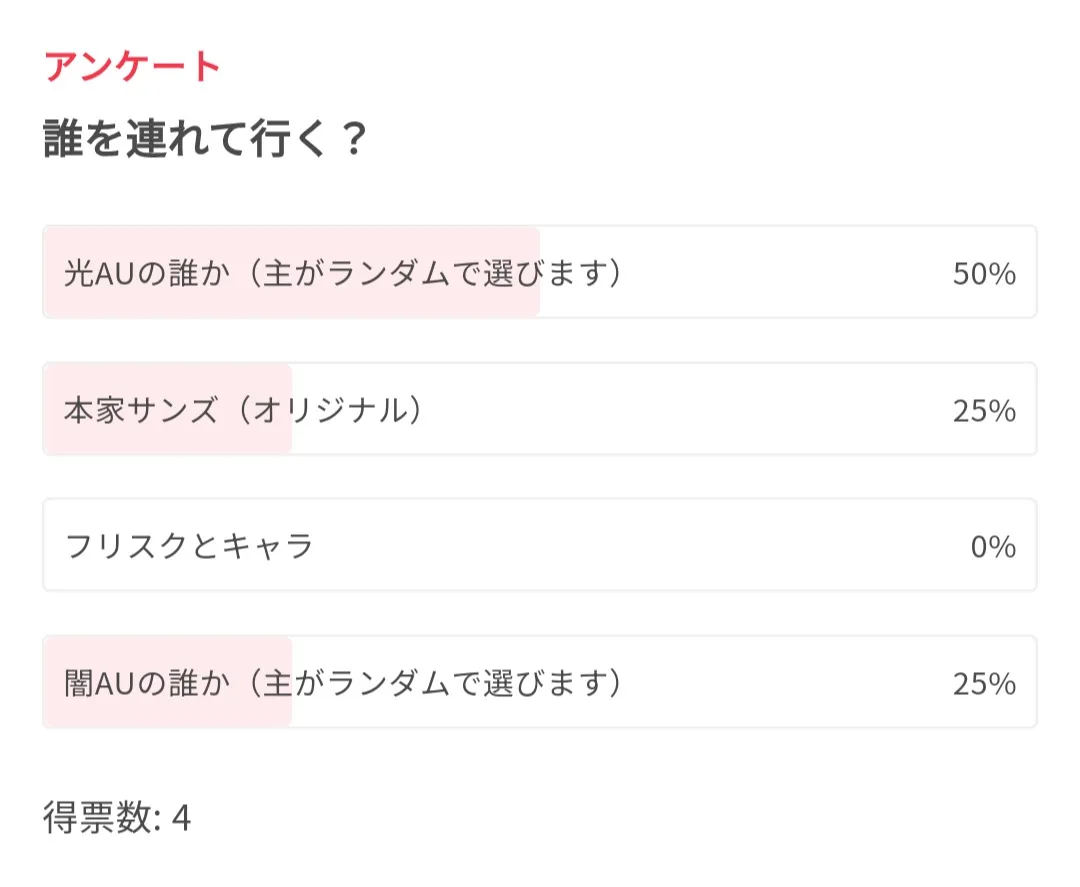Click the 25% beside 闇AUの誰か
Image resolution: width=1080 pixels, height=887 pixels.
984,683
